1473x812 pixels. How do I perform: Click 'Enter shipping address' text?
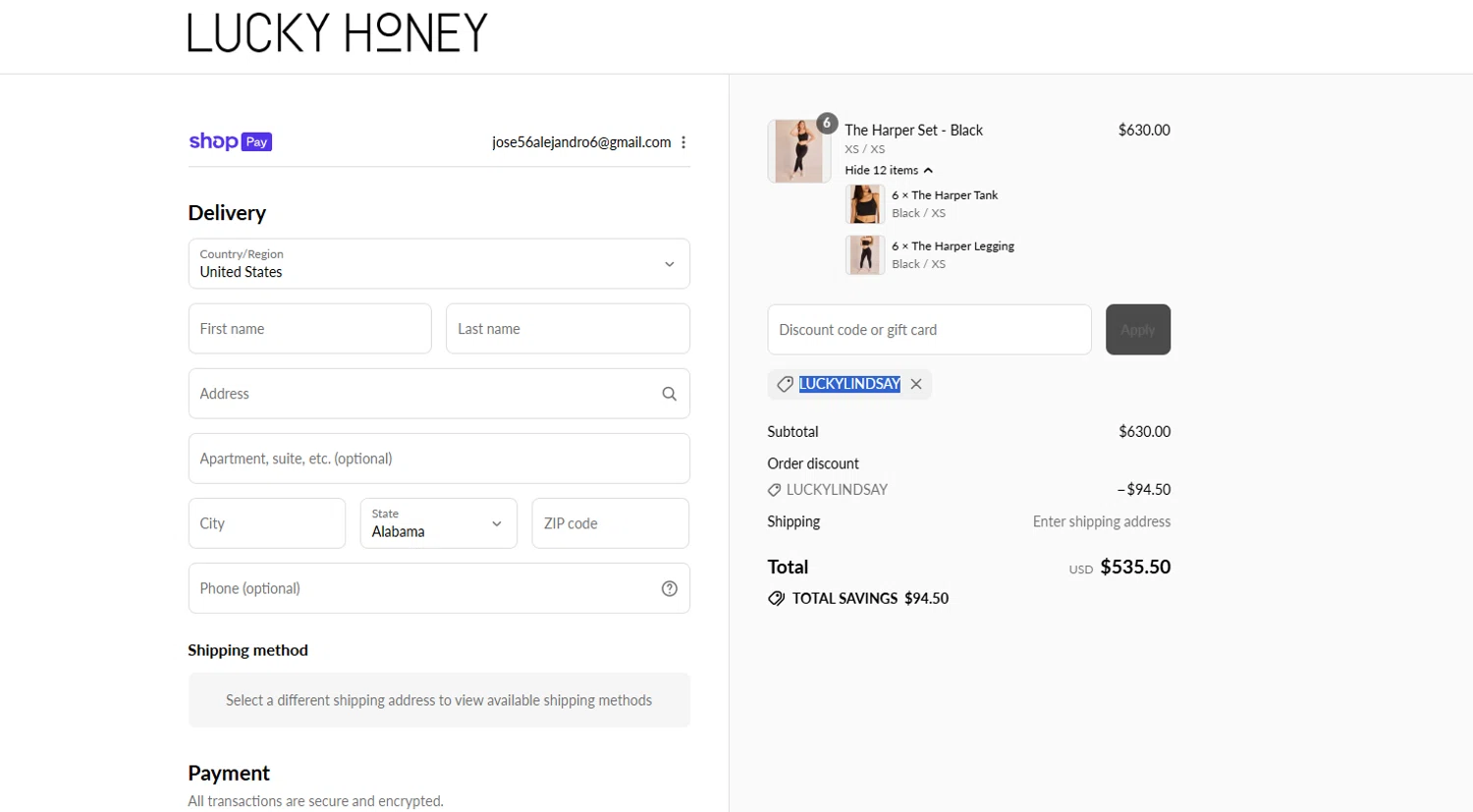coord(1102,521)
